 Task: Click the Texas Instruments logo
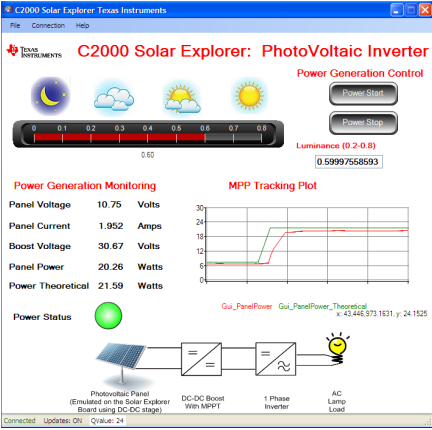[x=34, y=52]
